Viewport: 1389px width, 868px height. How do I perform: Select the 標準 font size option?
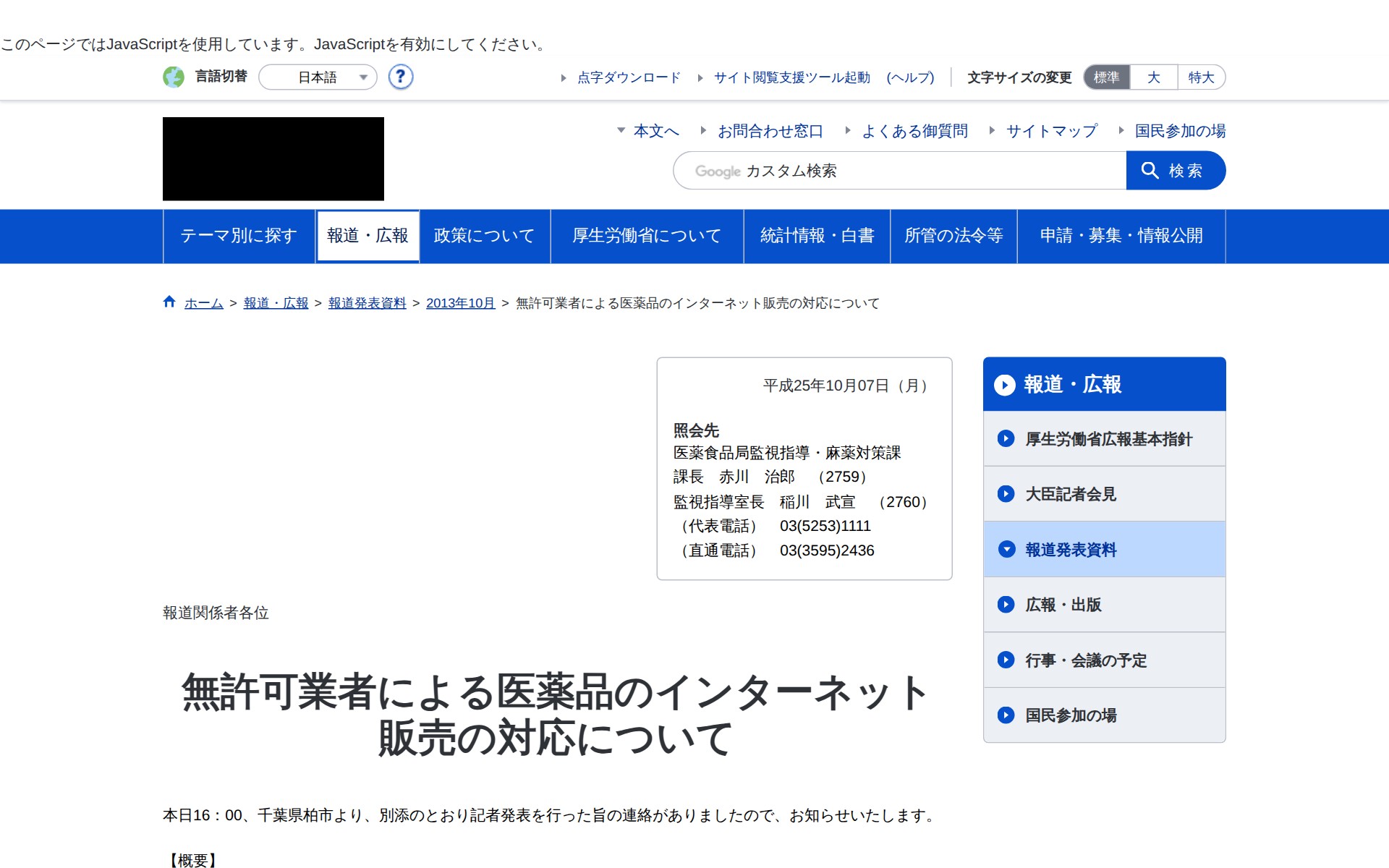click(x=1106, y=77)
